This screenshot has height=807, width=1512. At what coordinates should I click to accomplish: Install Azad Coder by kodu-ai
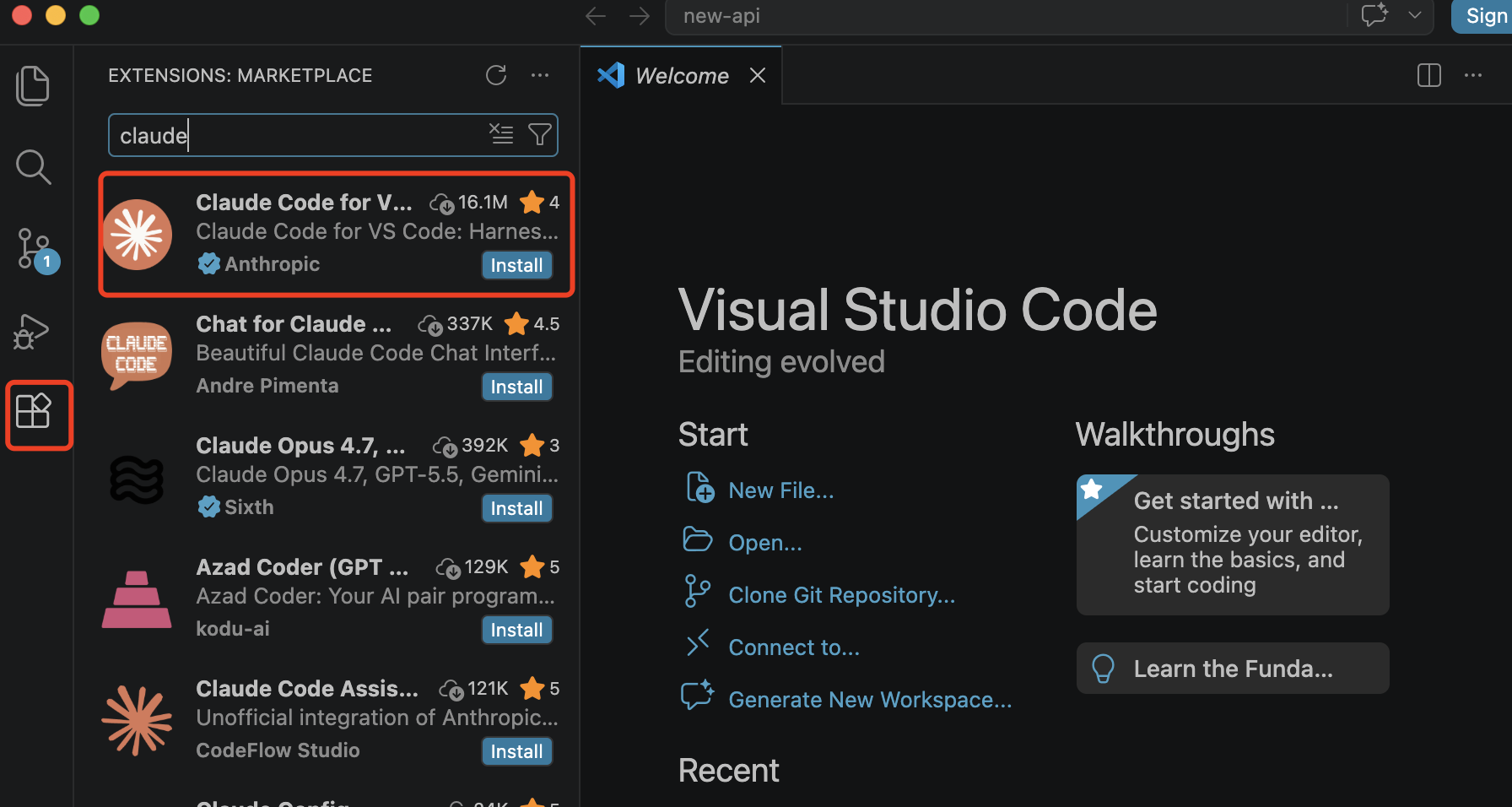point(517,630)
